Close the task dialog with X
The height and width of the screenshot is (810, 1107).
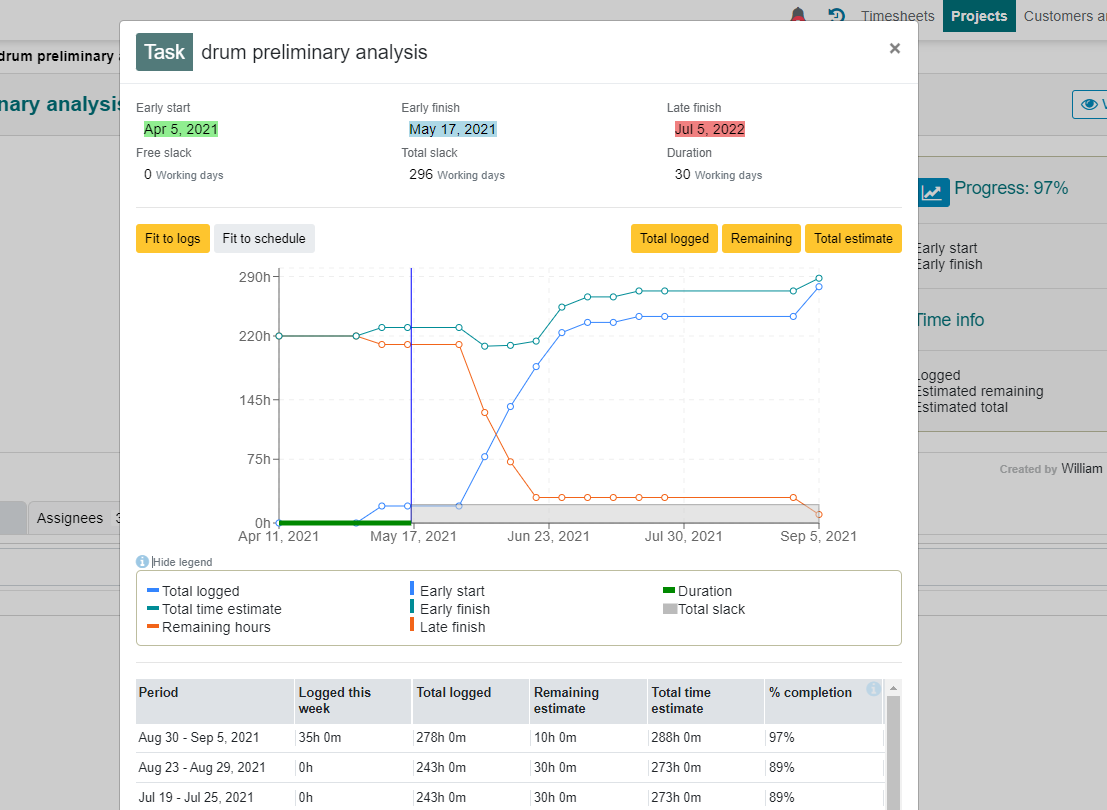pyautogui.click(x=894, y=48)
